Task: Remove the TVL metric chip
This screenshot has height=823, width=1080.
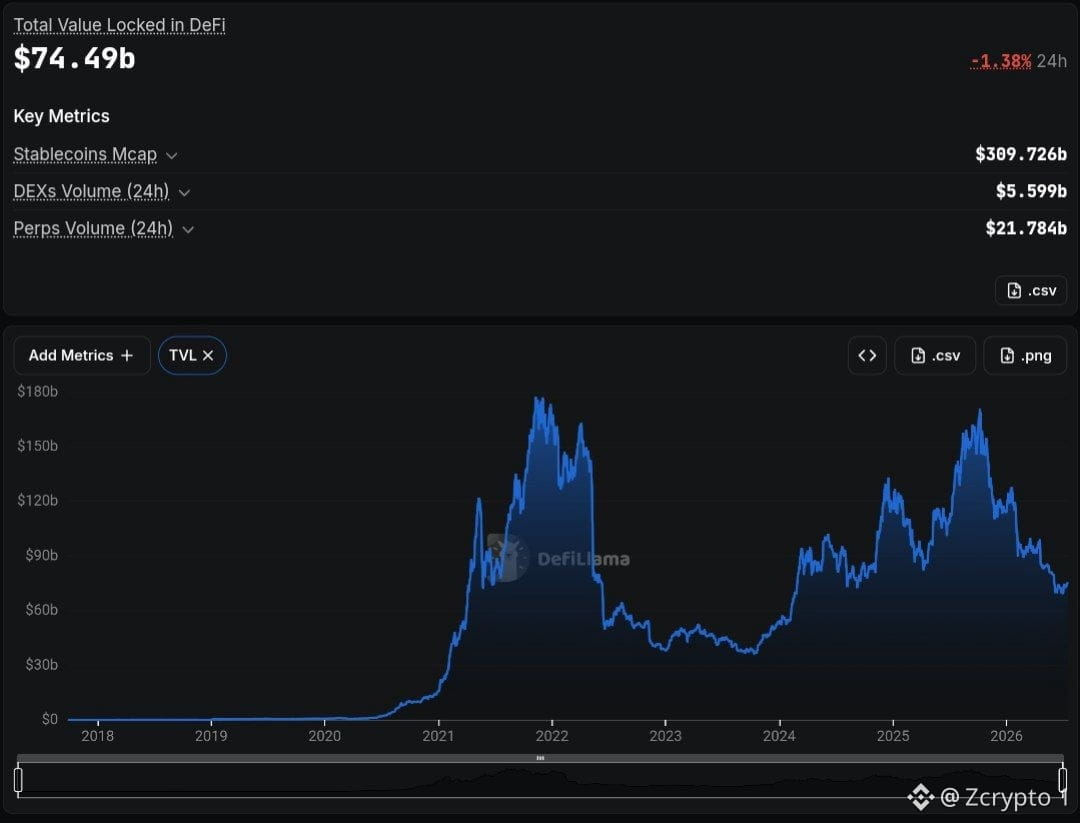Action: pos(208,355)
